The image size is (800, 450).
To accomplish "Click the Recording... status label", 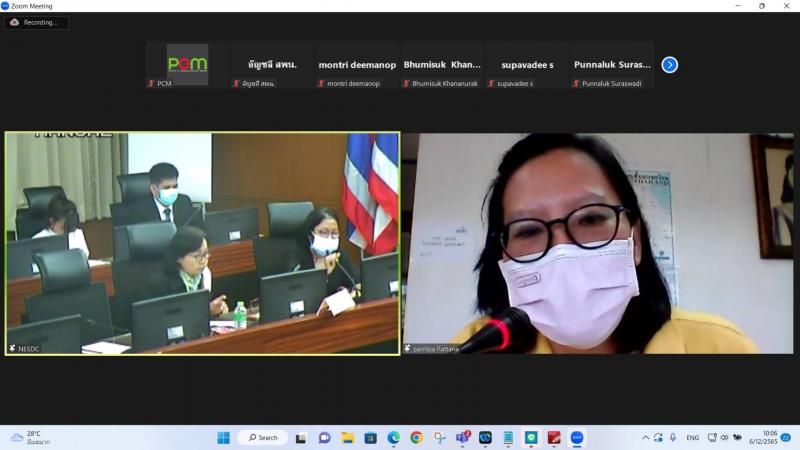I will (x=40, y=22).
